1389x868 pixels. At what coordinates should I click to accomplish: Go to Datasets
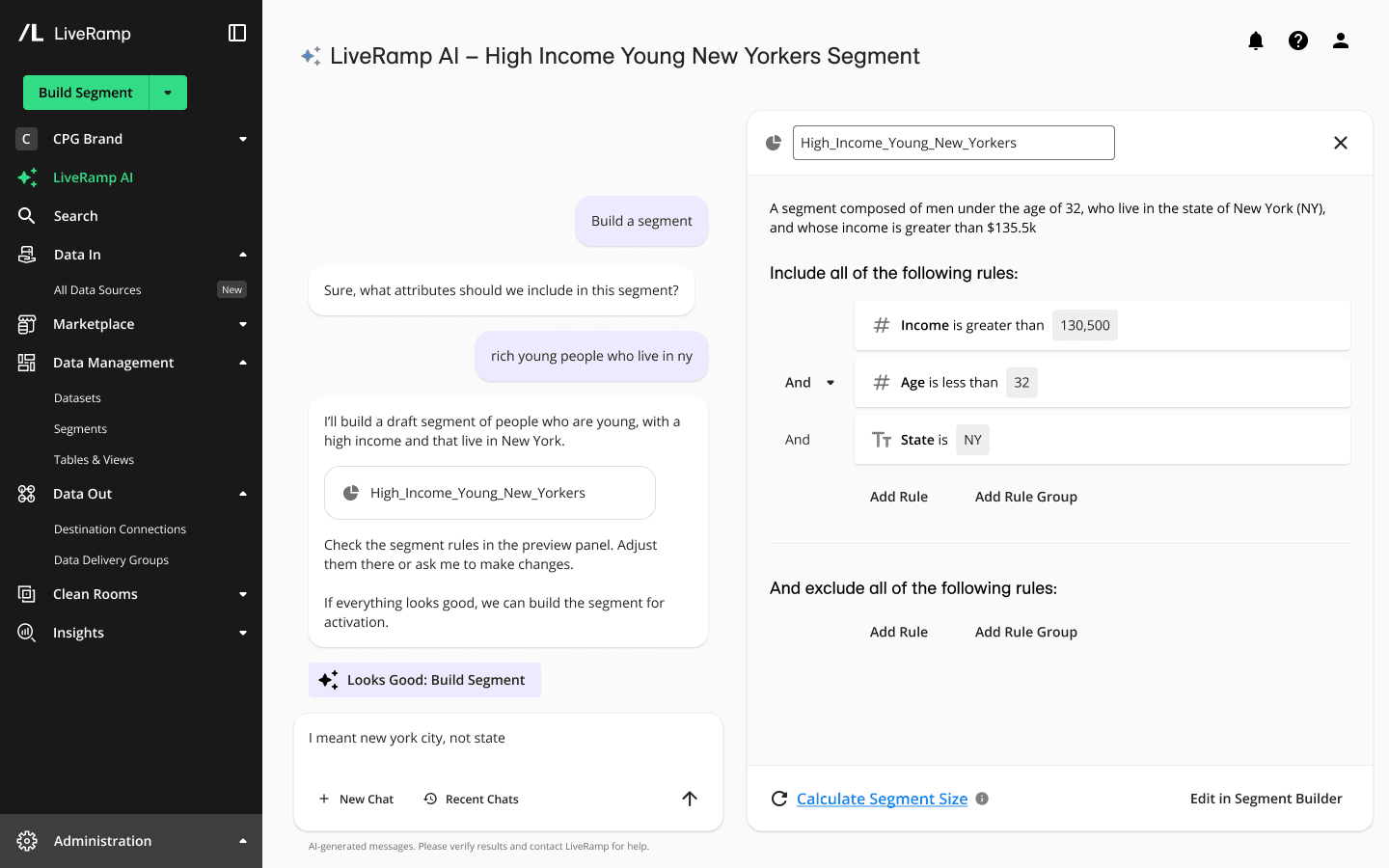pos(77,398)
